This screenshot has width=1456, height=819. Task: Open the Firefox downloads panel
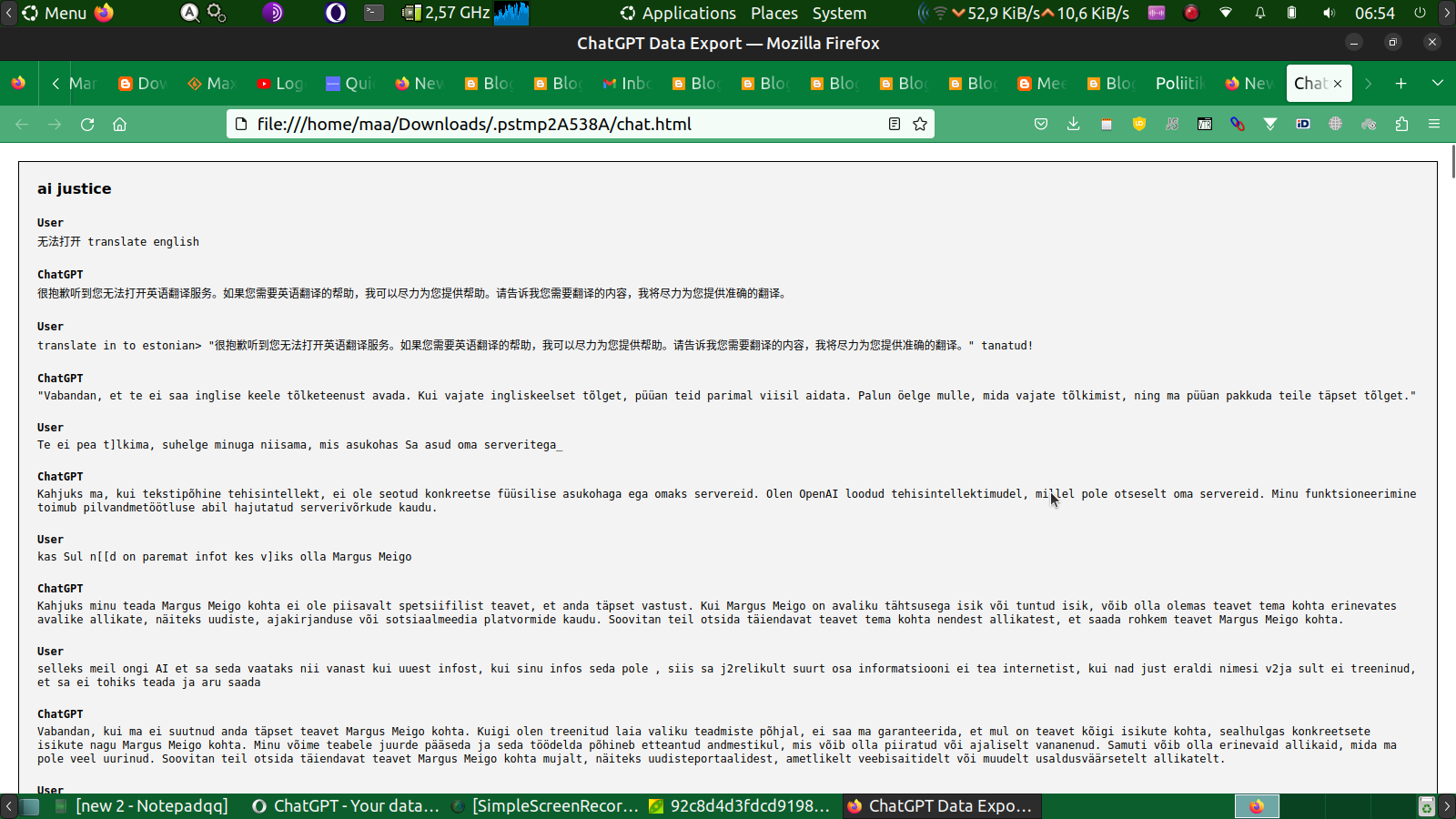tap(1074, 124)
